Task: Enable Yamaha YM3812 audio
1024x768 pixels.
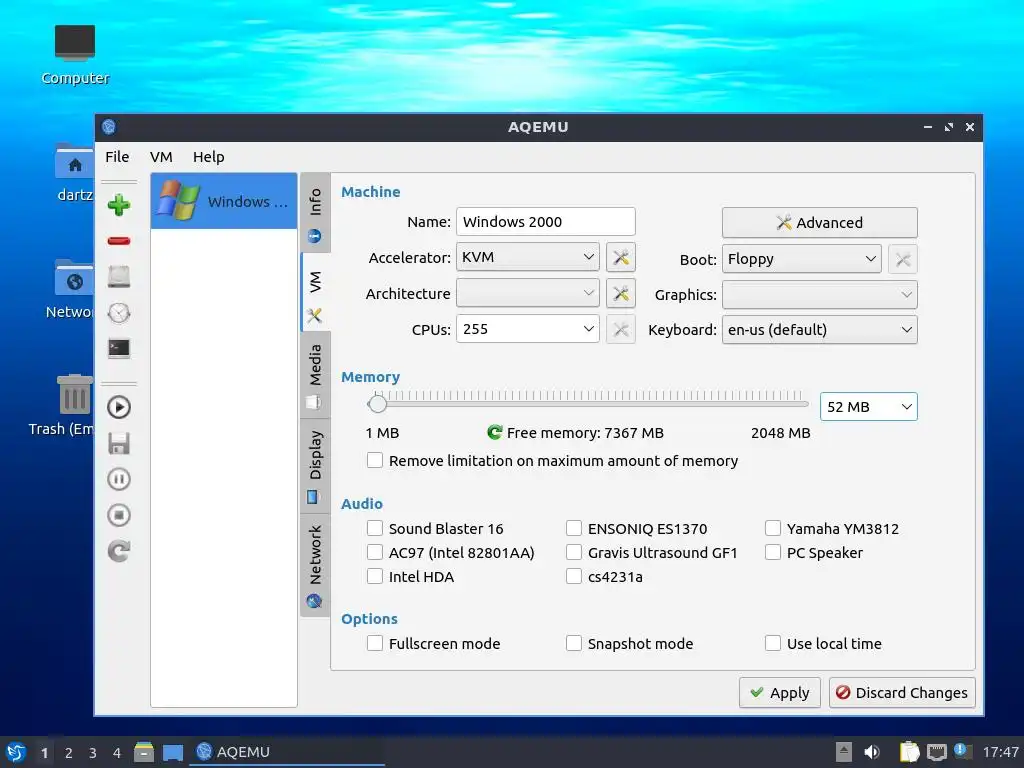Action: coord(773,528)
